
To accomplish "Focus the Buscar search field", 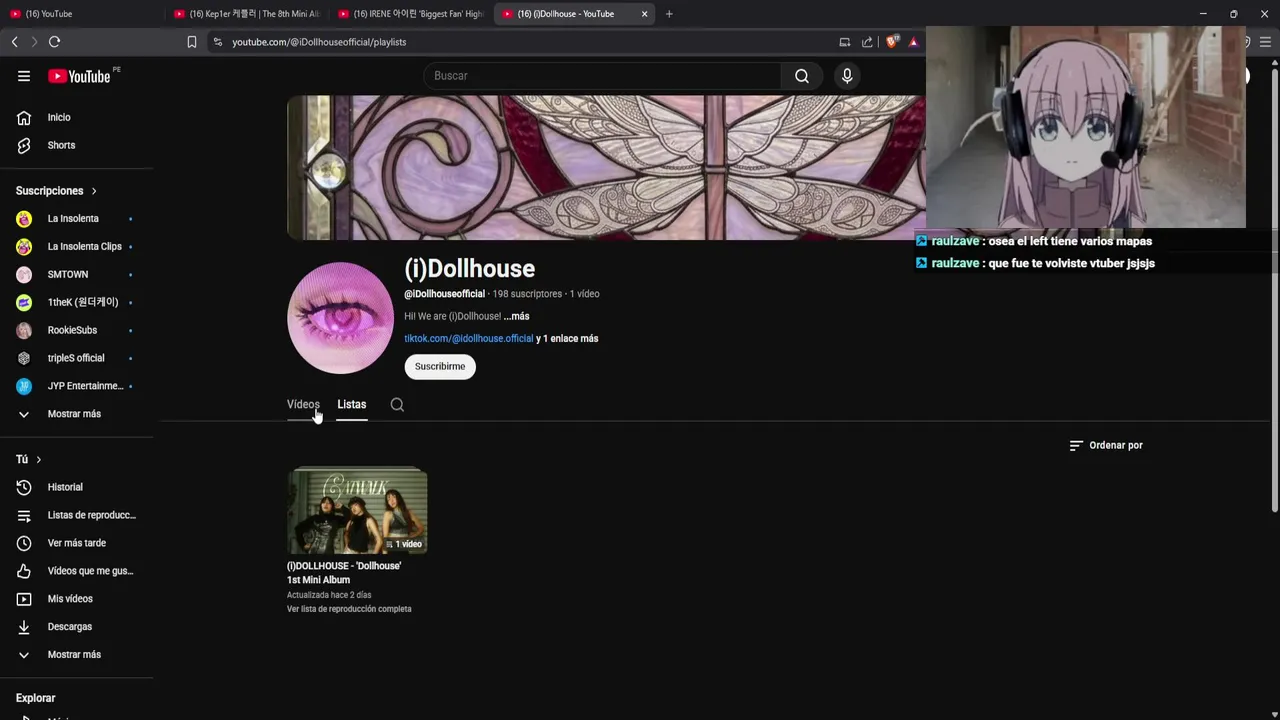I will click(603, 76).
